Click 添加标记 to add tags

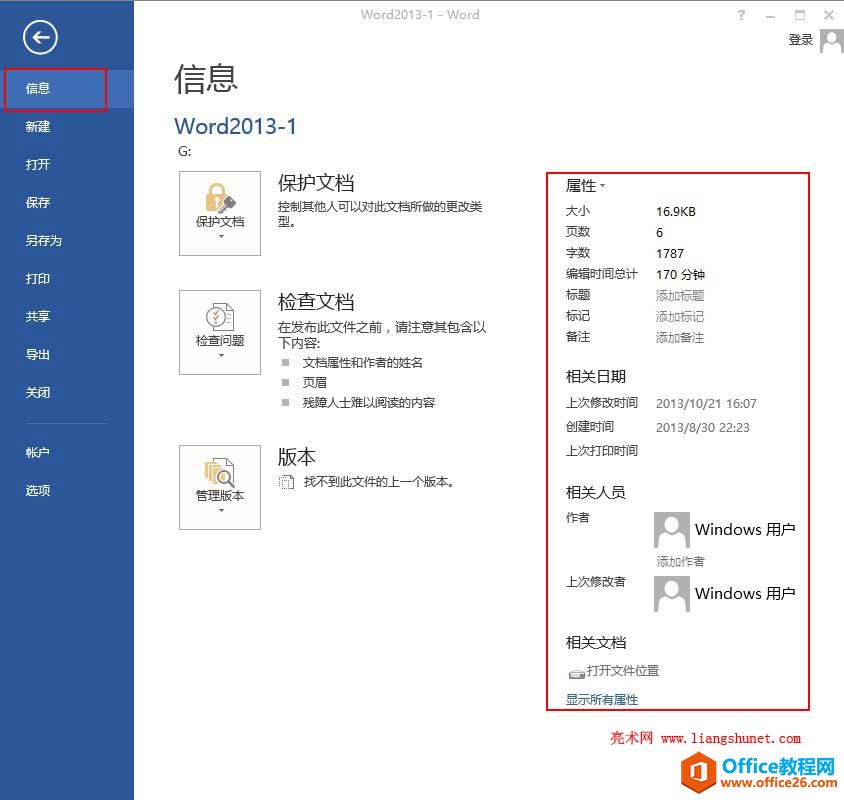click(678, 316)
